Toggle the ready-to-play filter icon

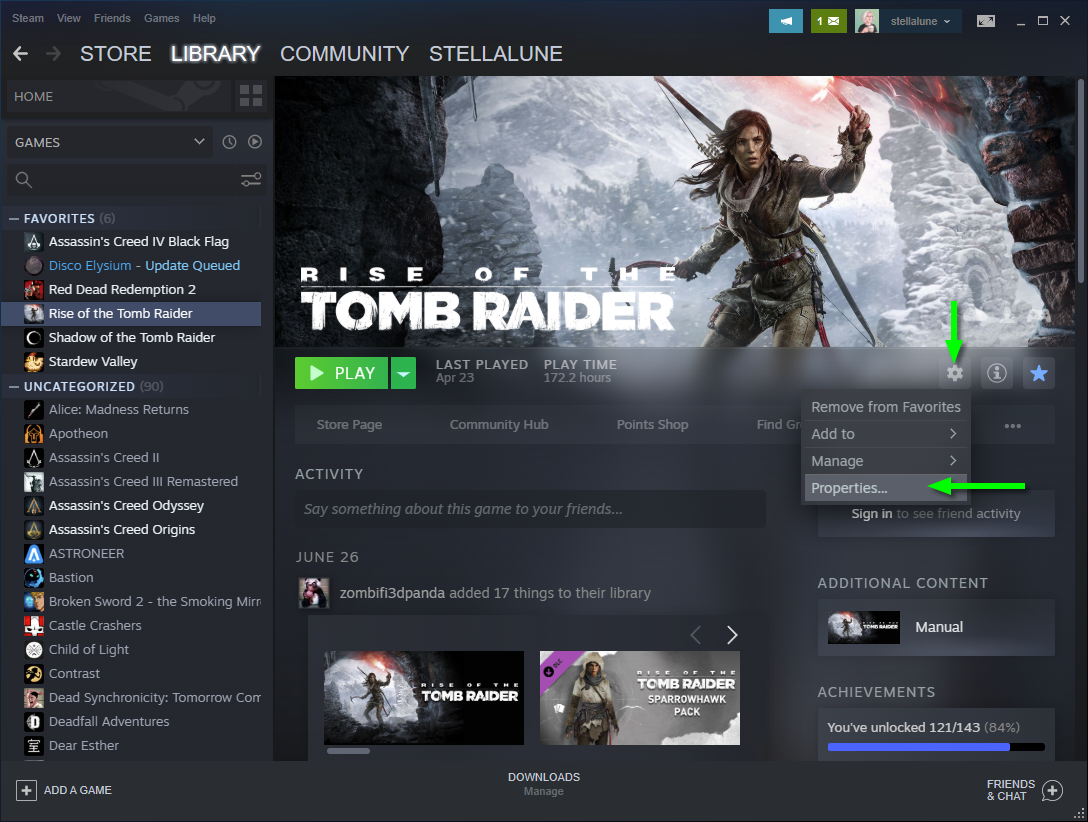point(255,142)
